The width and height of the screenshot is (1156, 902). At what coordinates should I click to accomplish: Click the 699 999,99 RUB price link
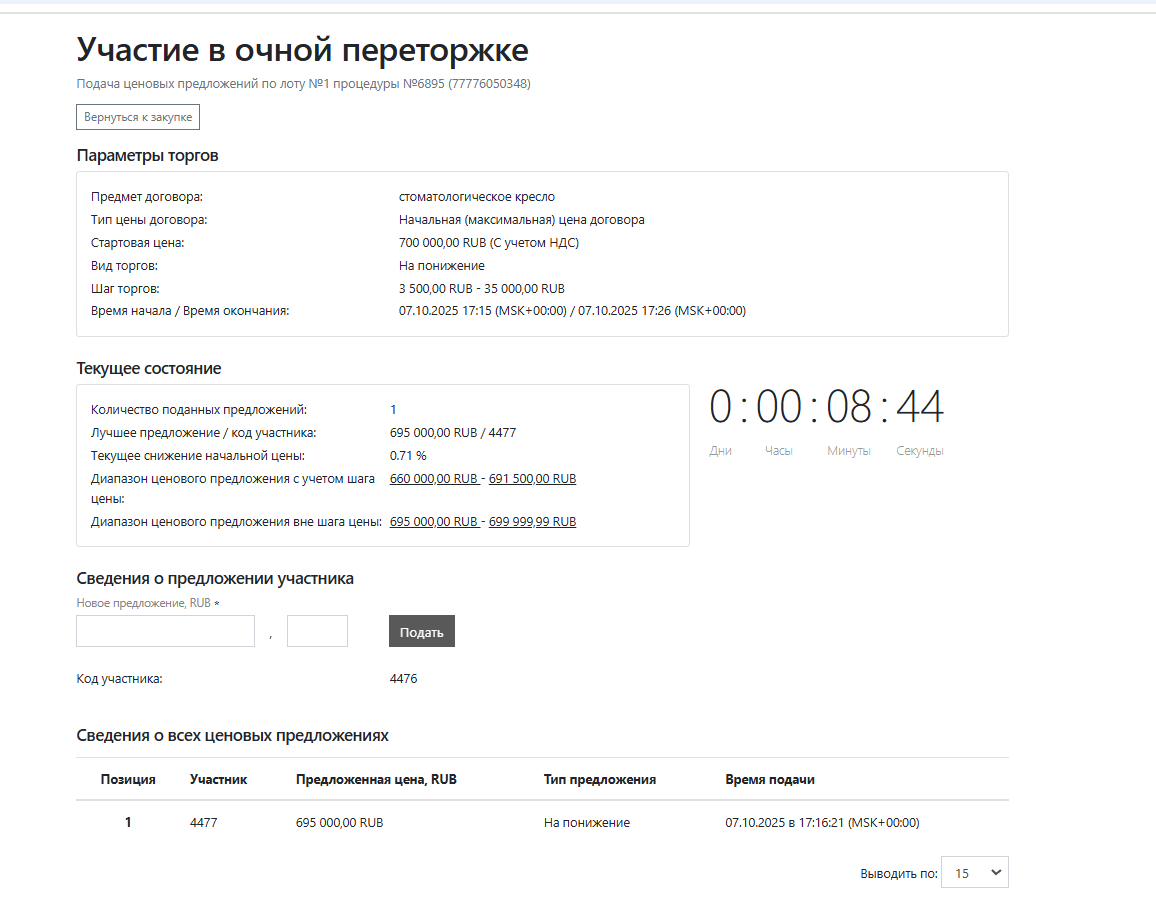[x=532, y=522]
